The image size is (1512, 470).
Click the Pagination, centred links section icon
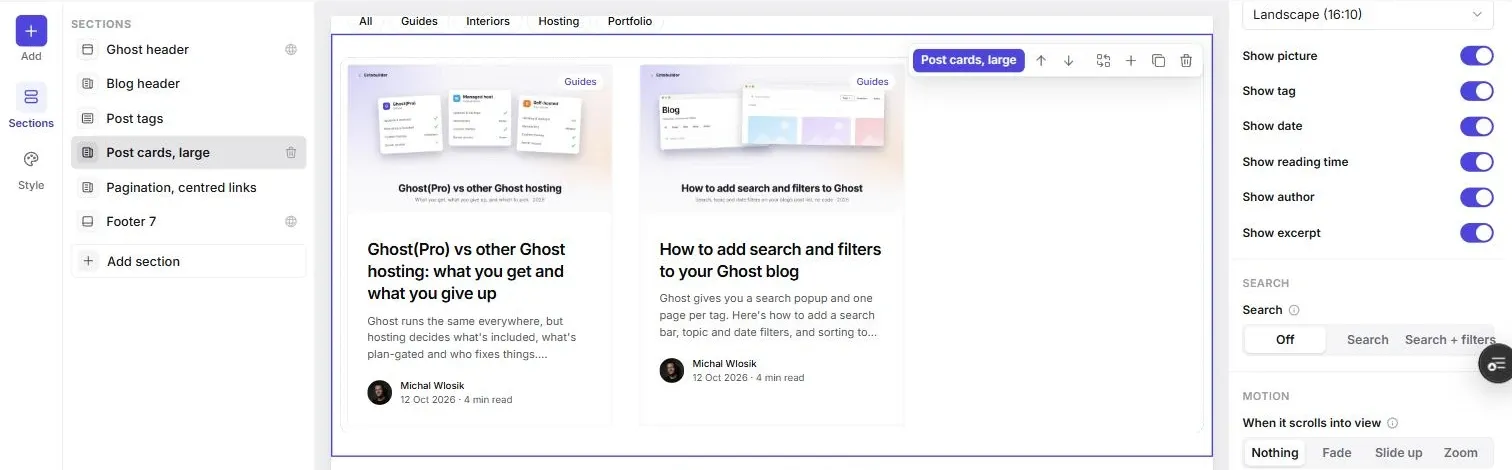click(88, 187)
